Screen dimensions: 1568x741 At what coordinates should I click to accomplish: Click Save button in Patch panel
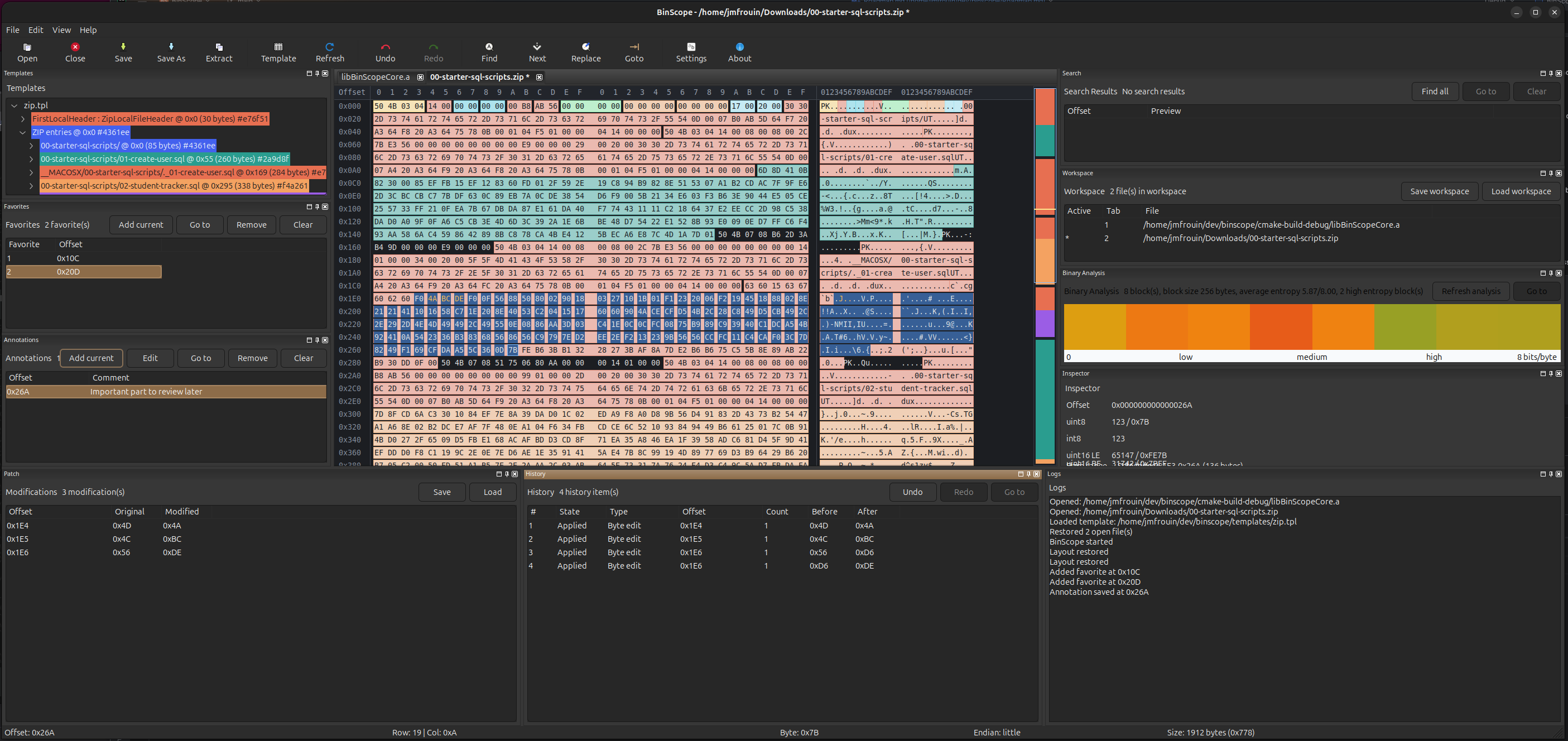[442, 492]
